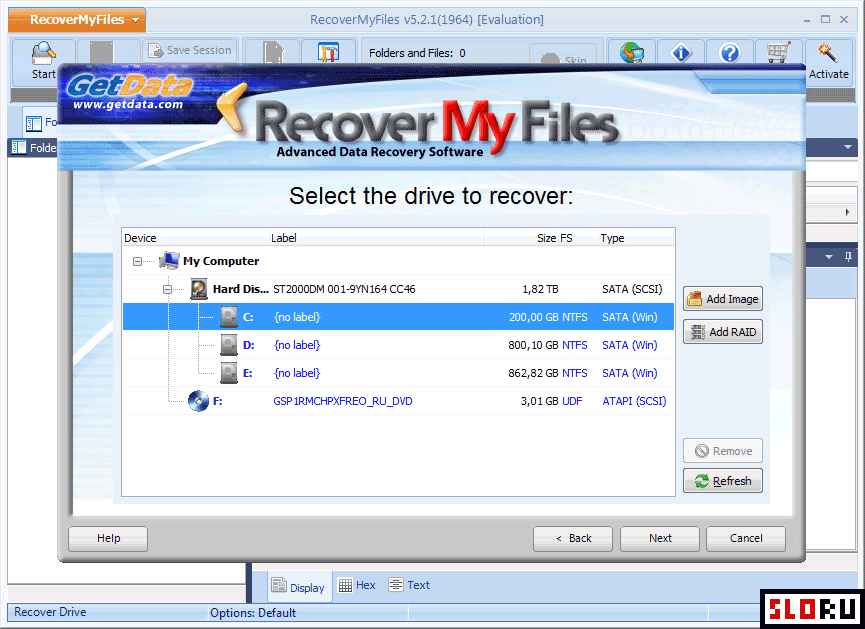Screen dimensions: 865x629
Task: Click the pin icon in right panel
Action: click(x=848, y=257)
